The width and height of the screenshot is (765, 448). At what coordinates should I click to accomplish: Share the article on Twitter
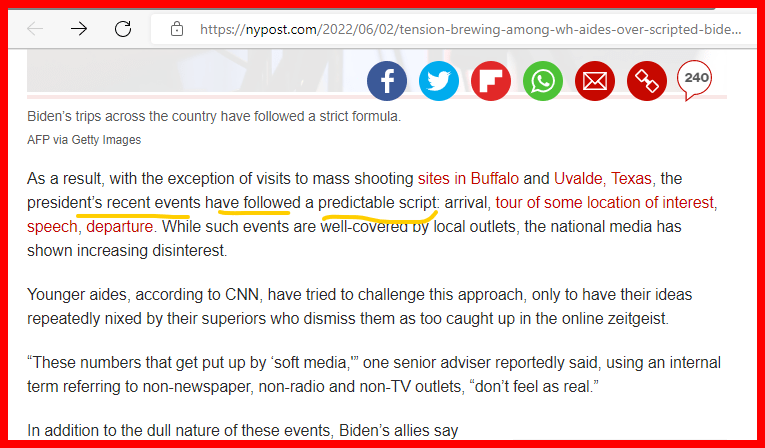coord(439,81)
